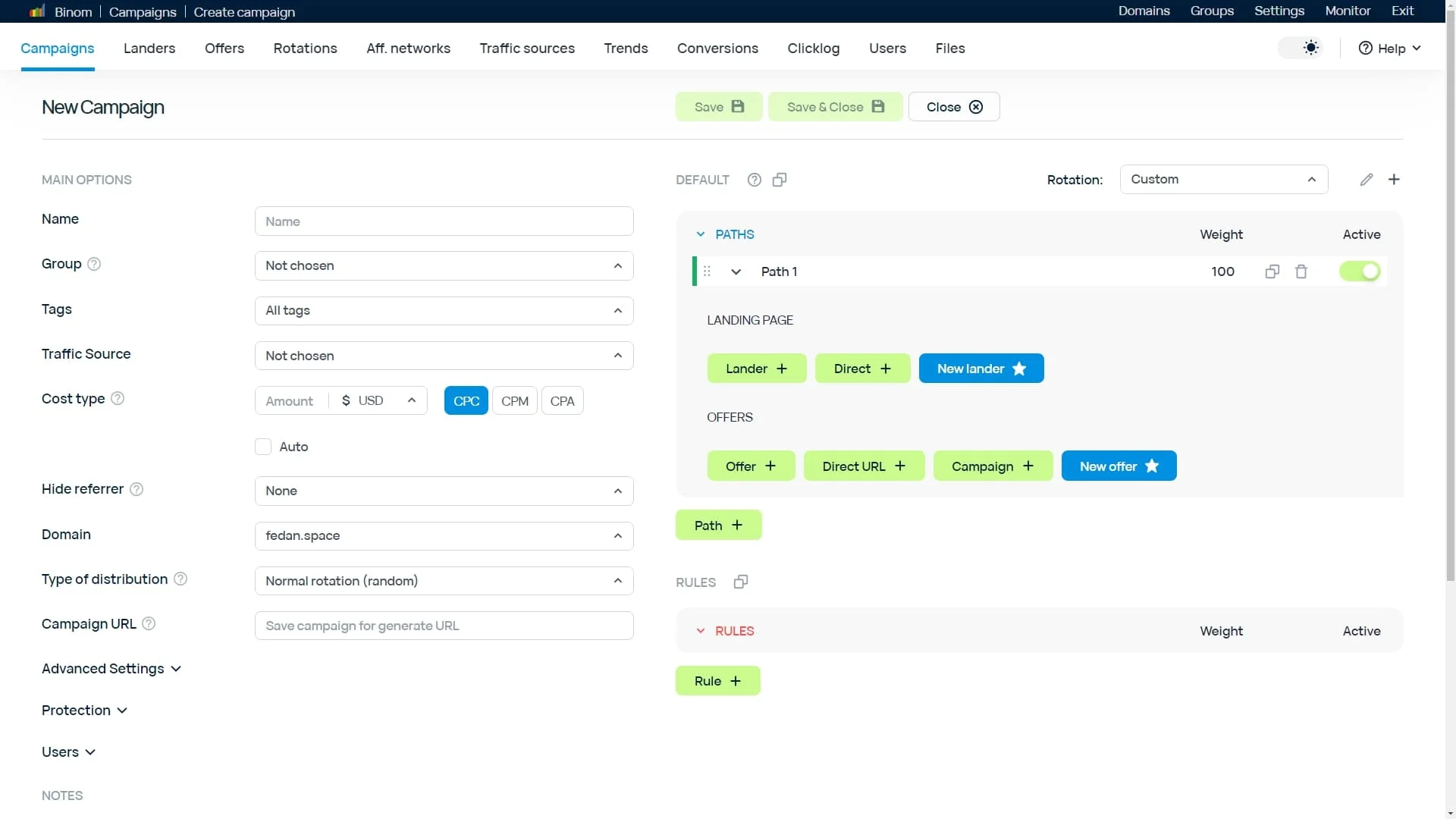
Task: Open the Traffic Source dropdown
Action: tap(444, 356)
